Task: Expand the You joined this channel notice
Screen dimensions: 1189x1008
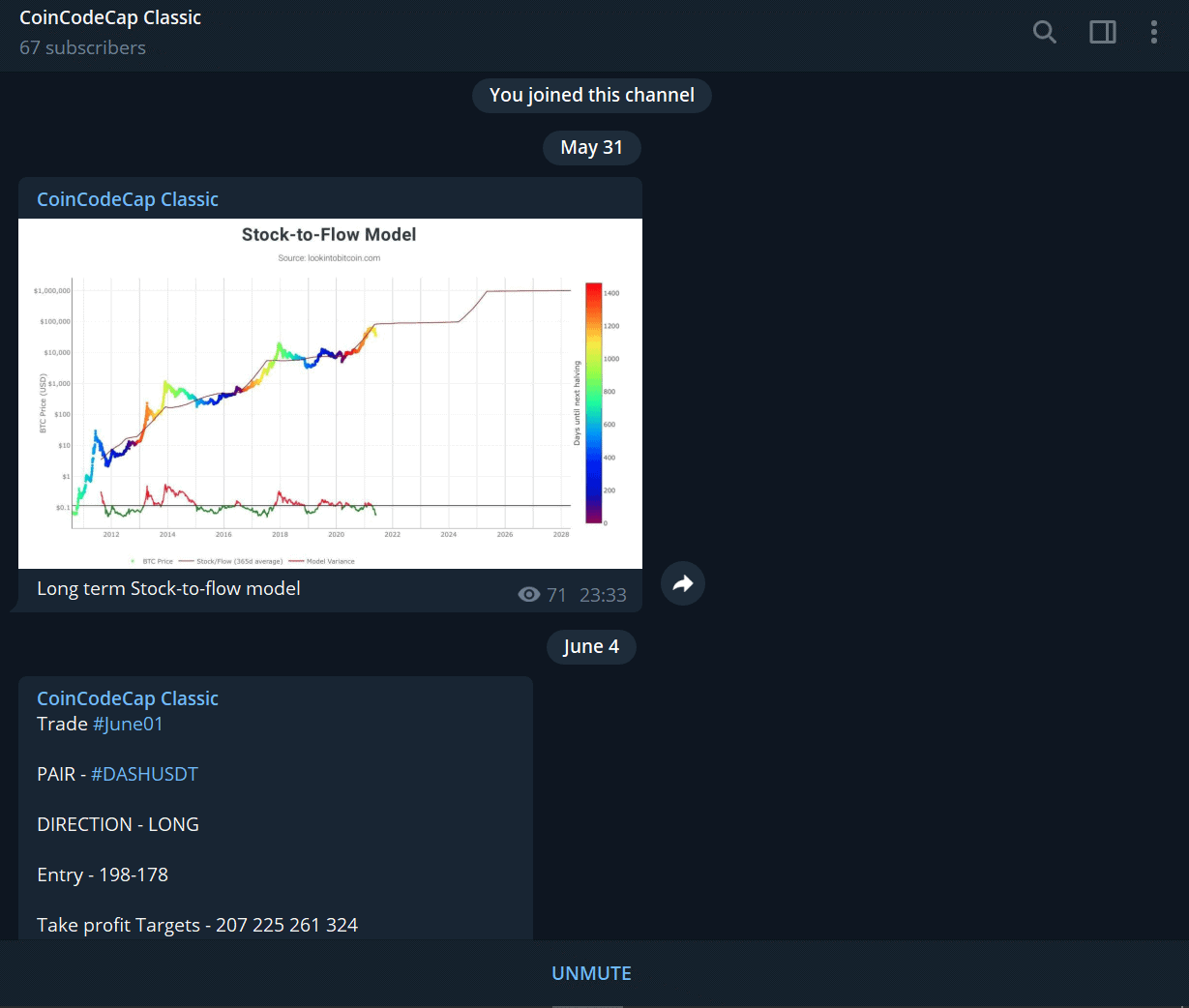Action: (x=591, y=95)
